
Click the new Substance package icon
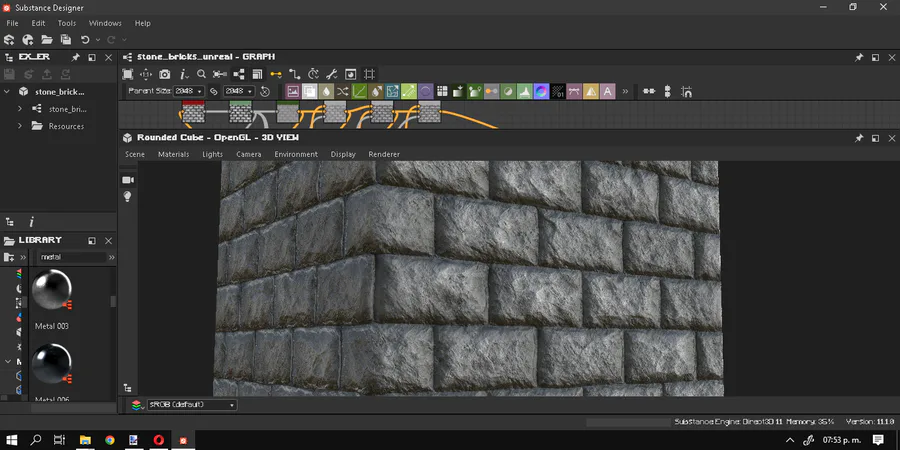(9, 40)
